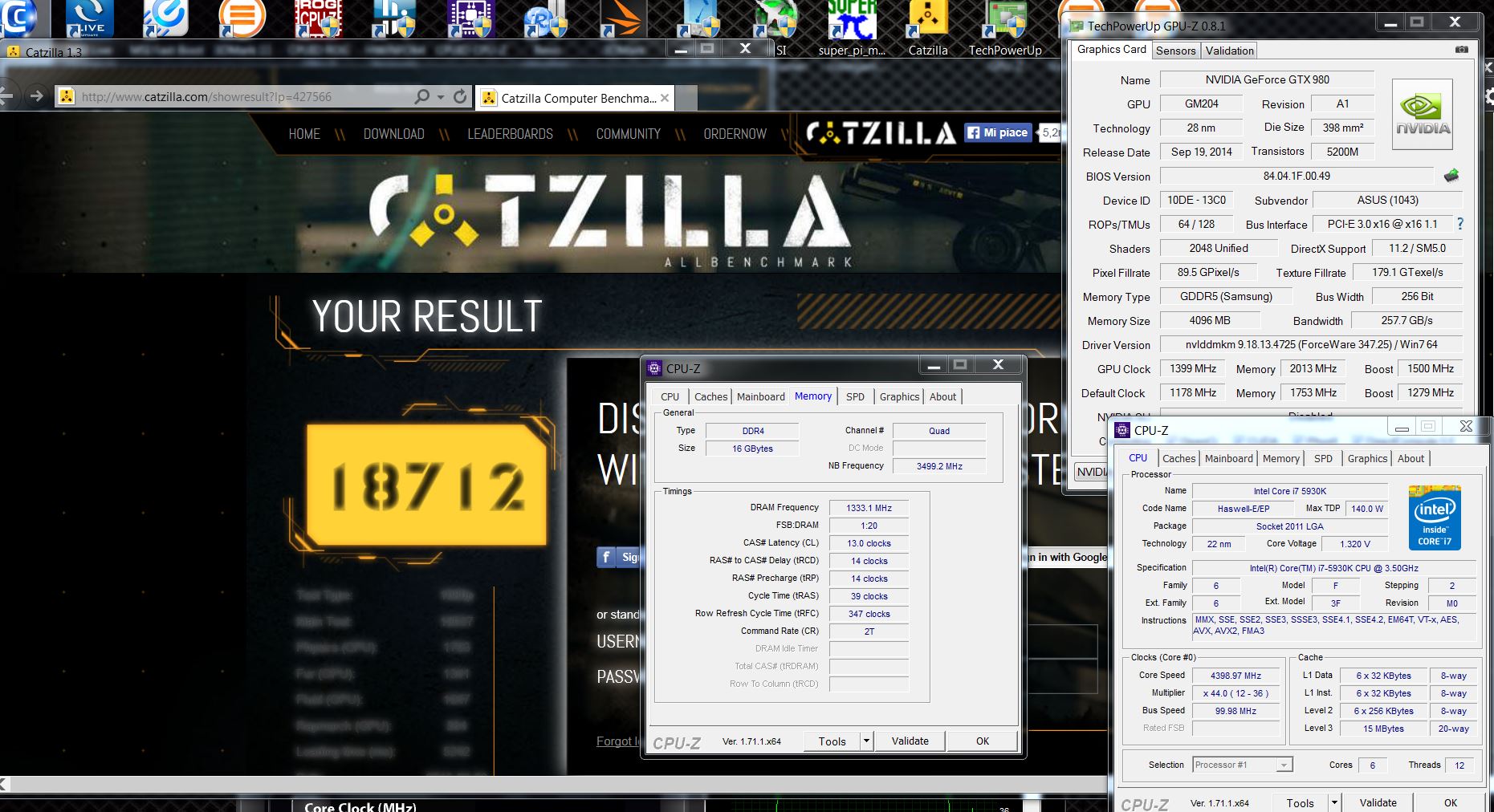The height and width of the screenshot is (812, 1494).
Task: Click the browser forward arrow button
Action: tap(36, 96)
